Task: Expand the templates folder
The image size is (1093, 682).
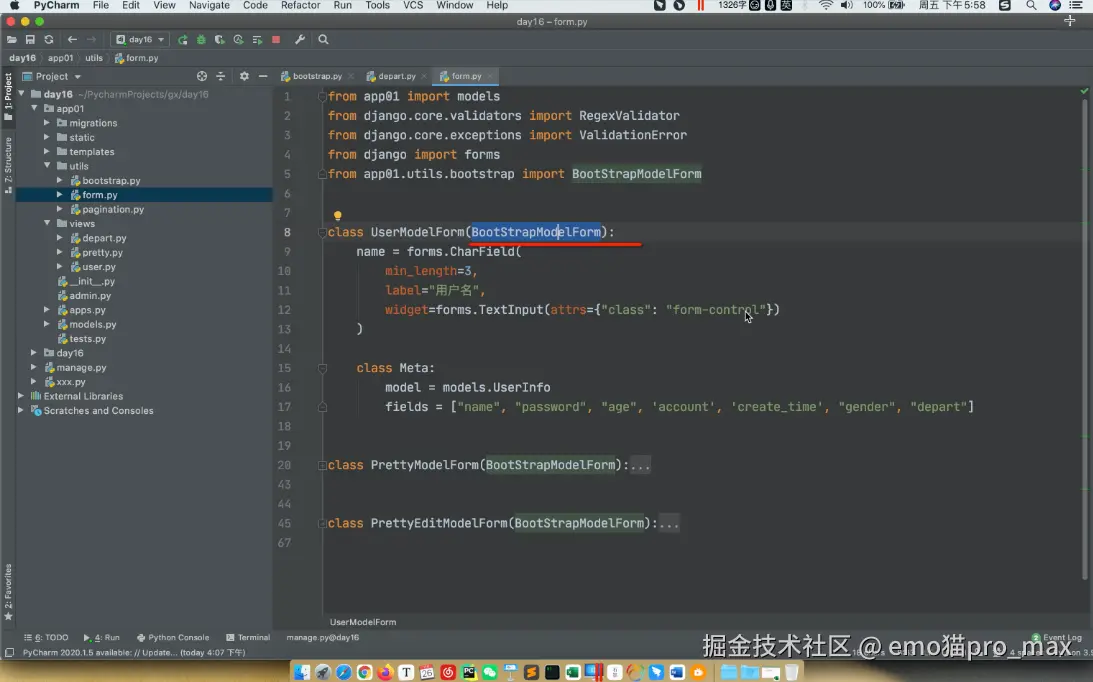Action: (x=47, y=151)
